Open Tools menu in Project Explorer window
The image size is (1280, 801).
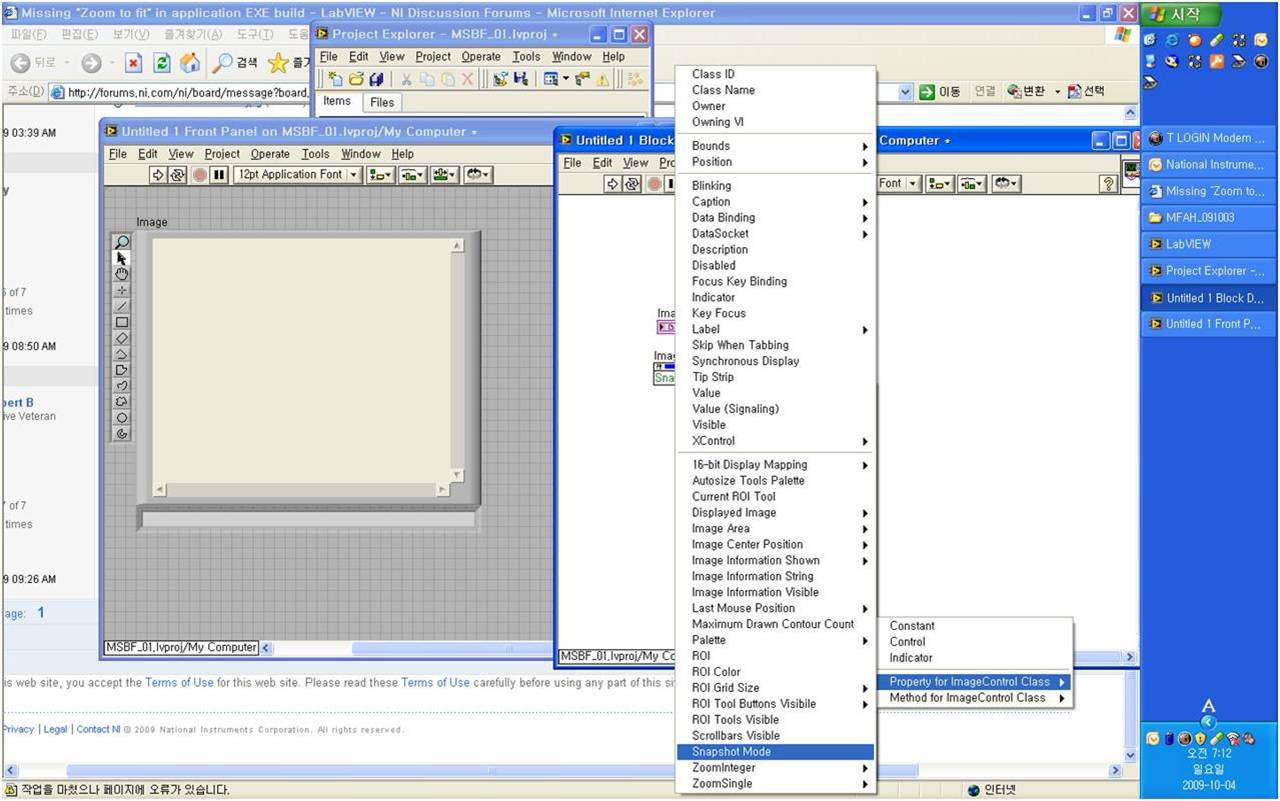tap(526, 57)
